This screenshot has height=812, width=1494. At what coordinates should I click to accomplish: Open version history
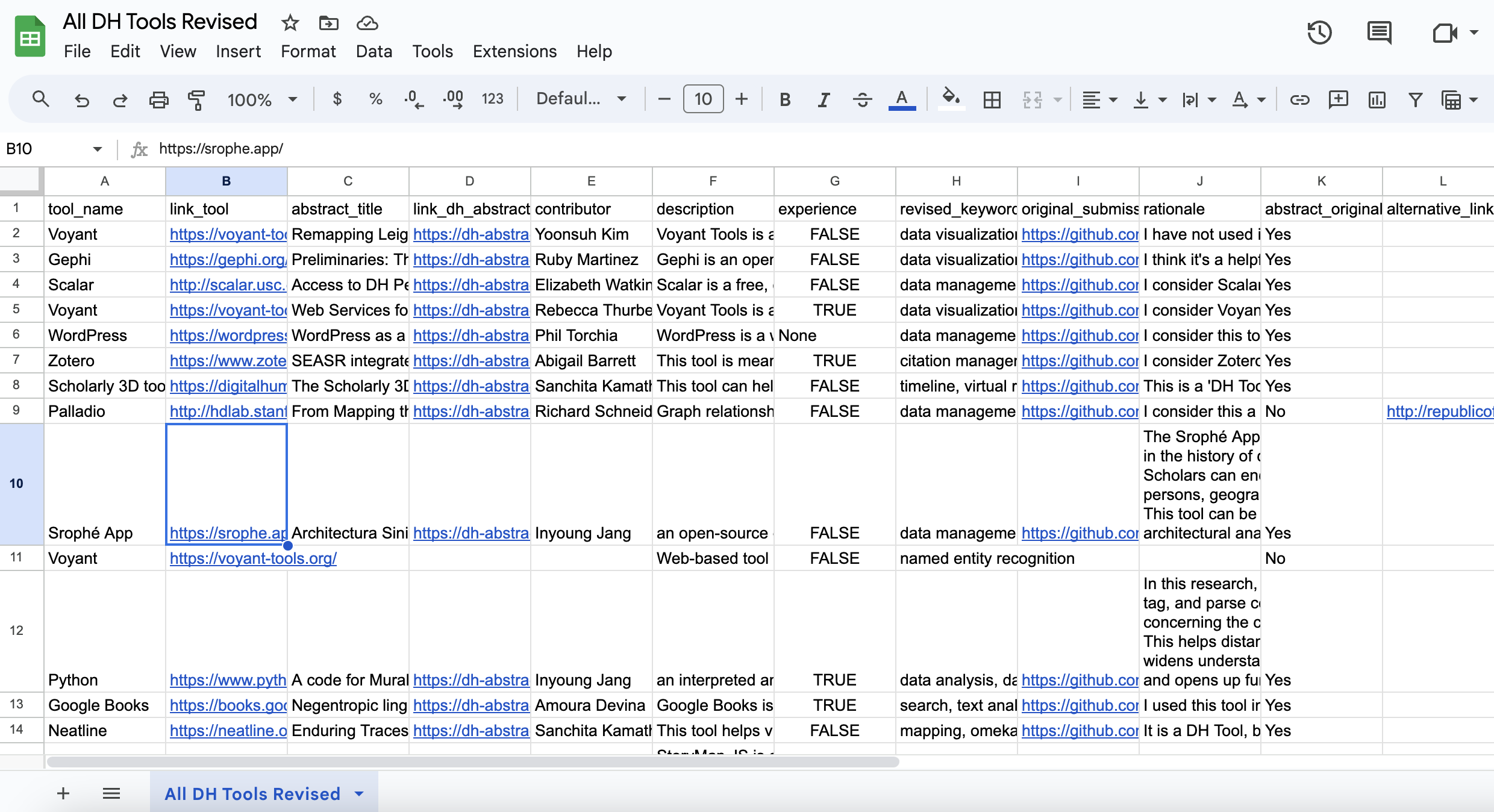[x=1319, y=33]
